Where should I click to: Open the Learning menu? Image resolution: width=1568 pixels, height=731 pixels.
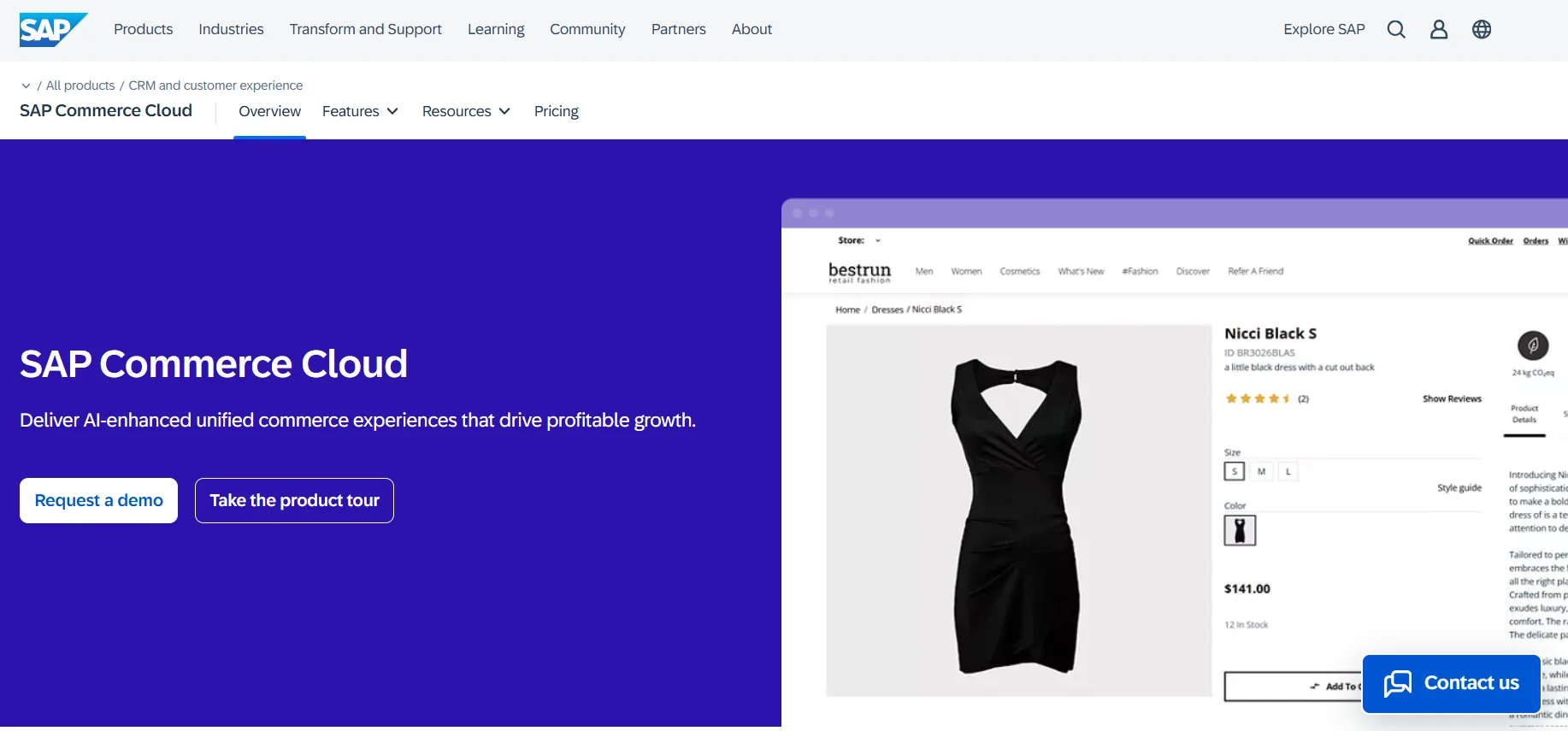coord(496,29)
